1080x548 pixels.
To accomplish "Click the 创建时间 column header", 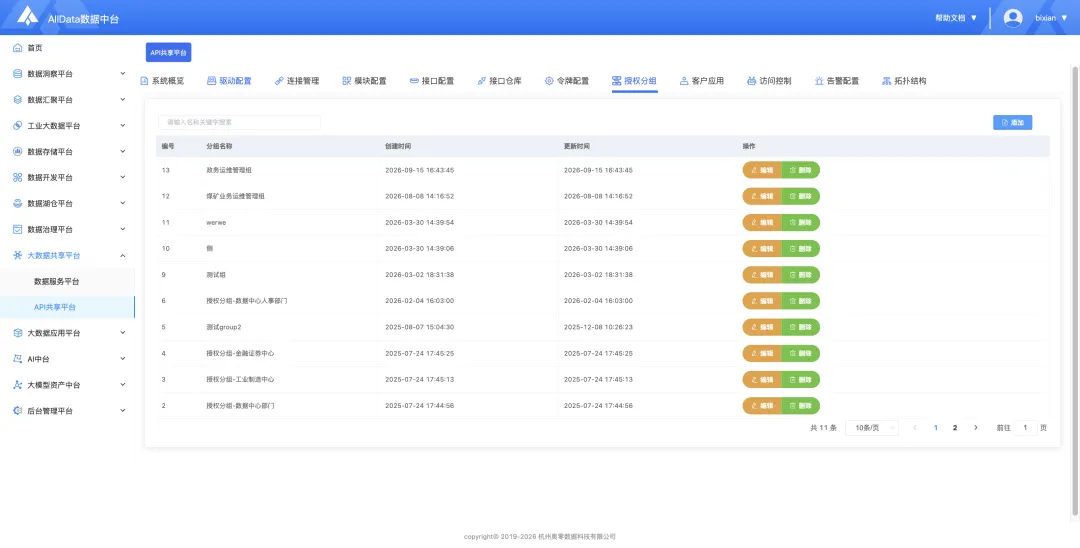I will [398, 147].
